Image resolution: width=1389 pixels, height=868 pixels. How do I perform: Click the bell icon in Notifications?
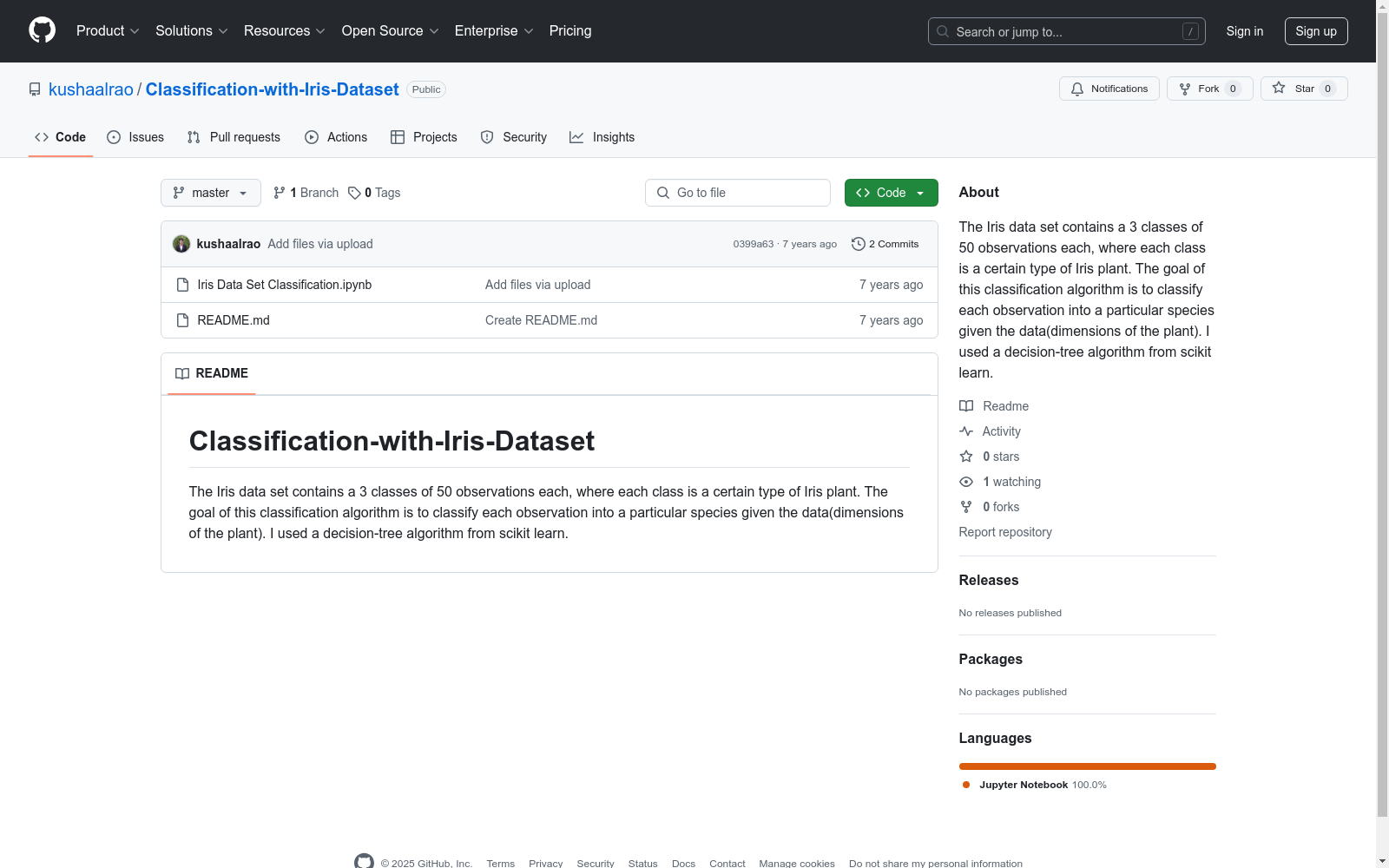pyautogui.click(x=1077, y=89)
